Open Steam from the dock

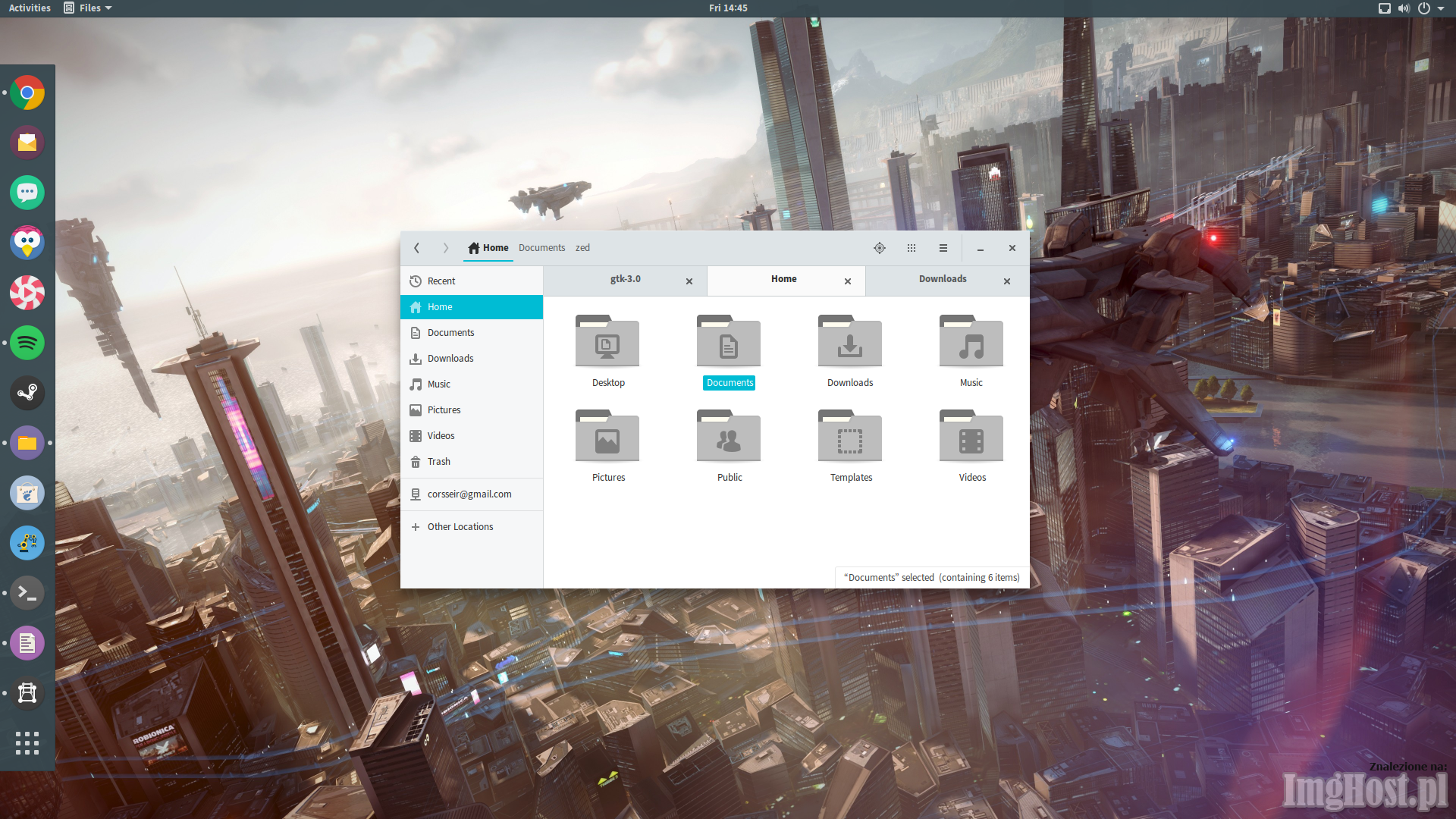click(x=27, y=393)
